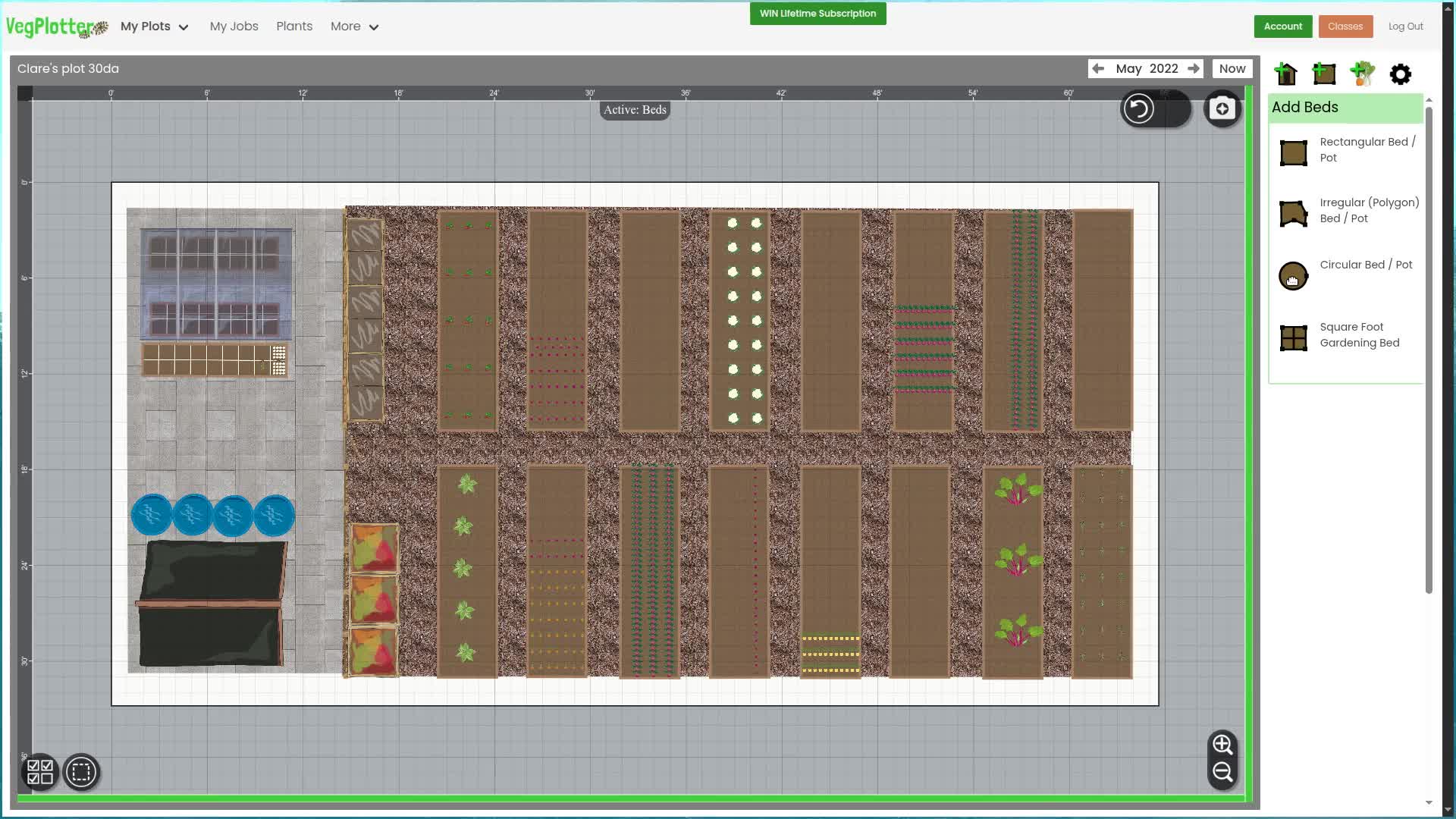Activate the marquee selection tool
The height and width of the screenshot is (819, 1456).
80,773
